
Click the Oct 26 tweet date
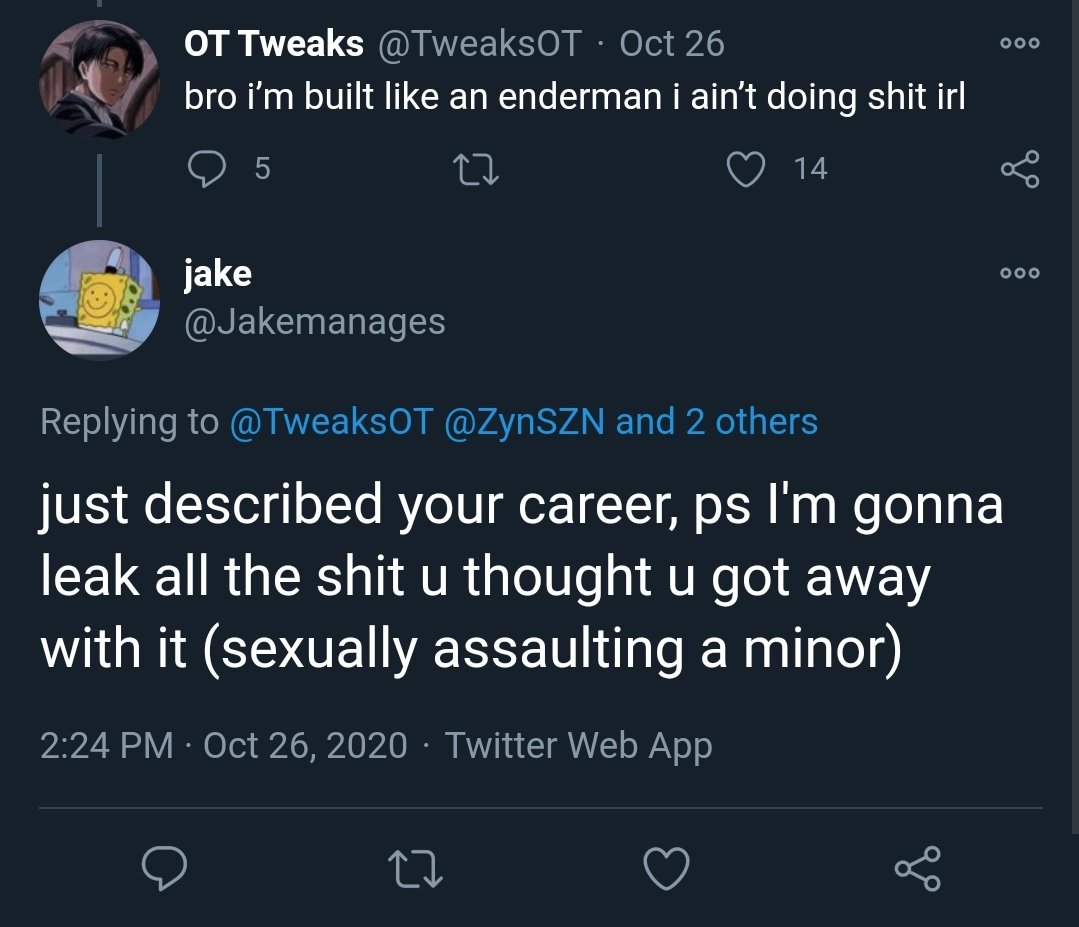[x=672, y=44]
